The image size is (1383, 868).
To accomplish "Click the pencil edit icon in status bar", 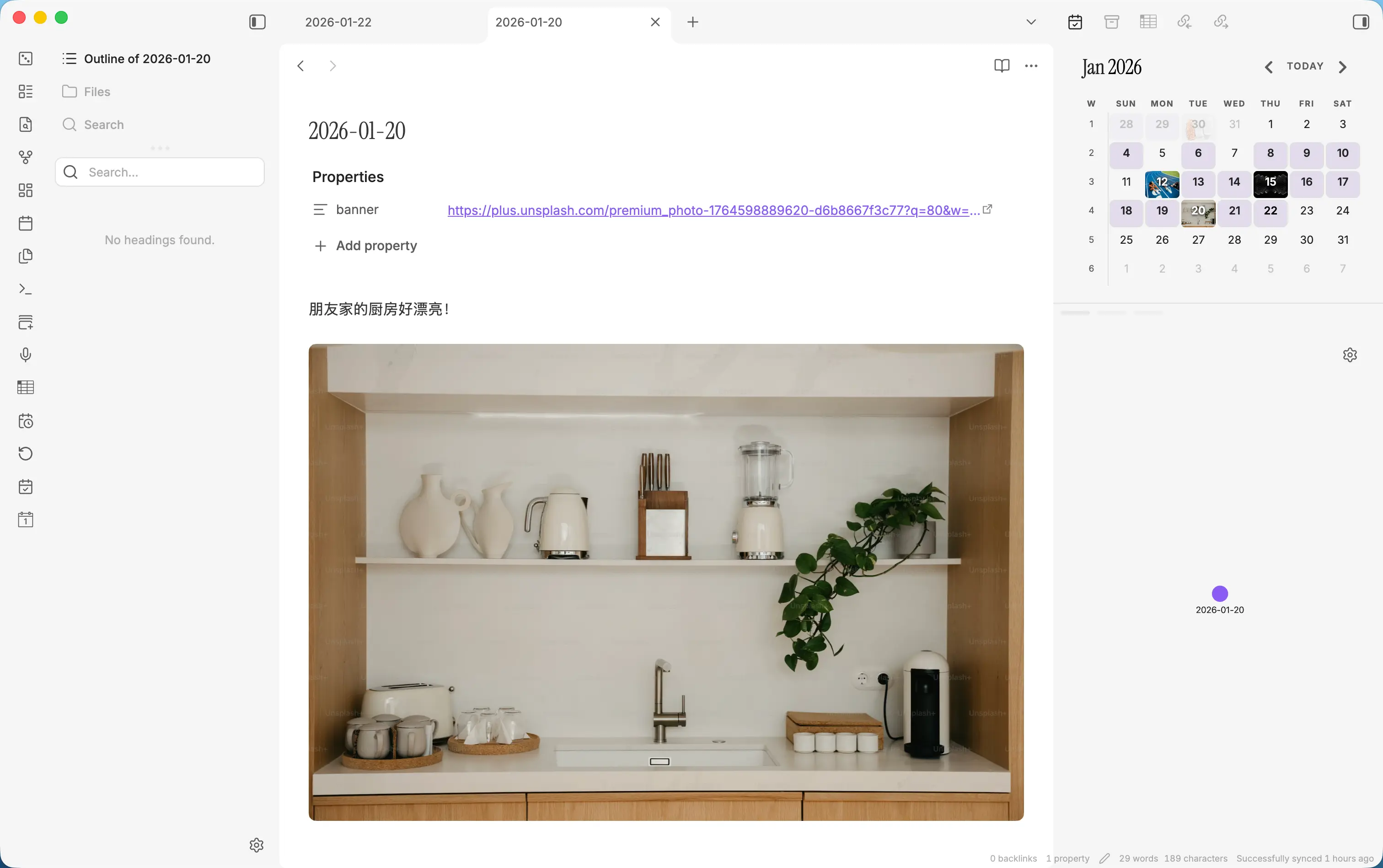I will tap(1104, 858).
